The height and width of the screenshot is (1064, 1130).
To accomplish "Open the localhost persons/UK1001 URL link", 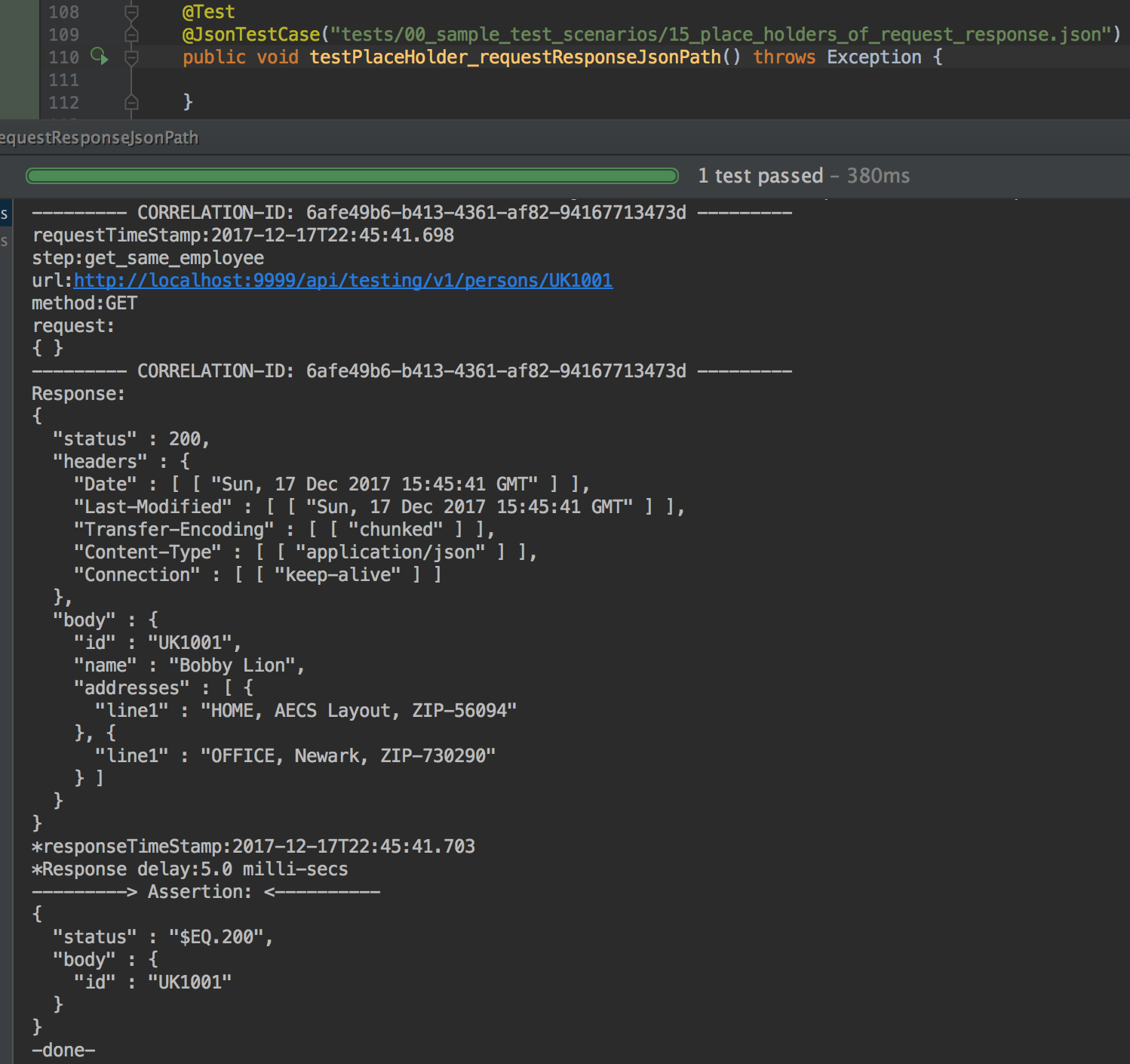I will (x=342, y=281).
